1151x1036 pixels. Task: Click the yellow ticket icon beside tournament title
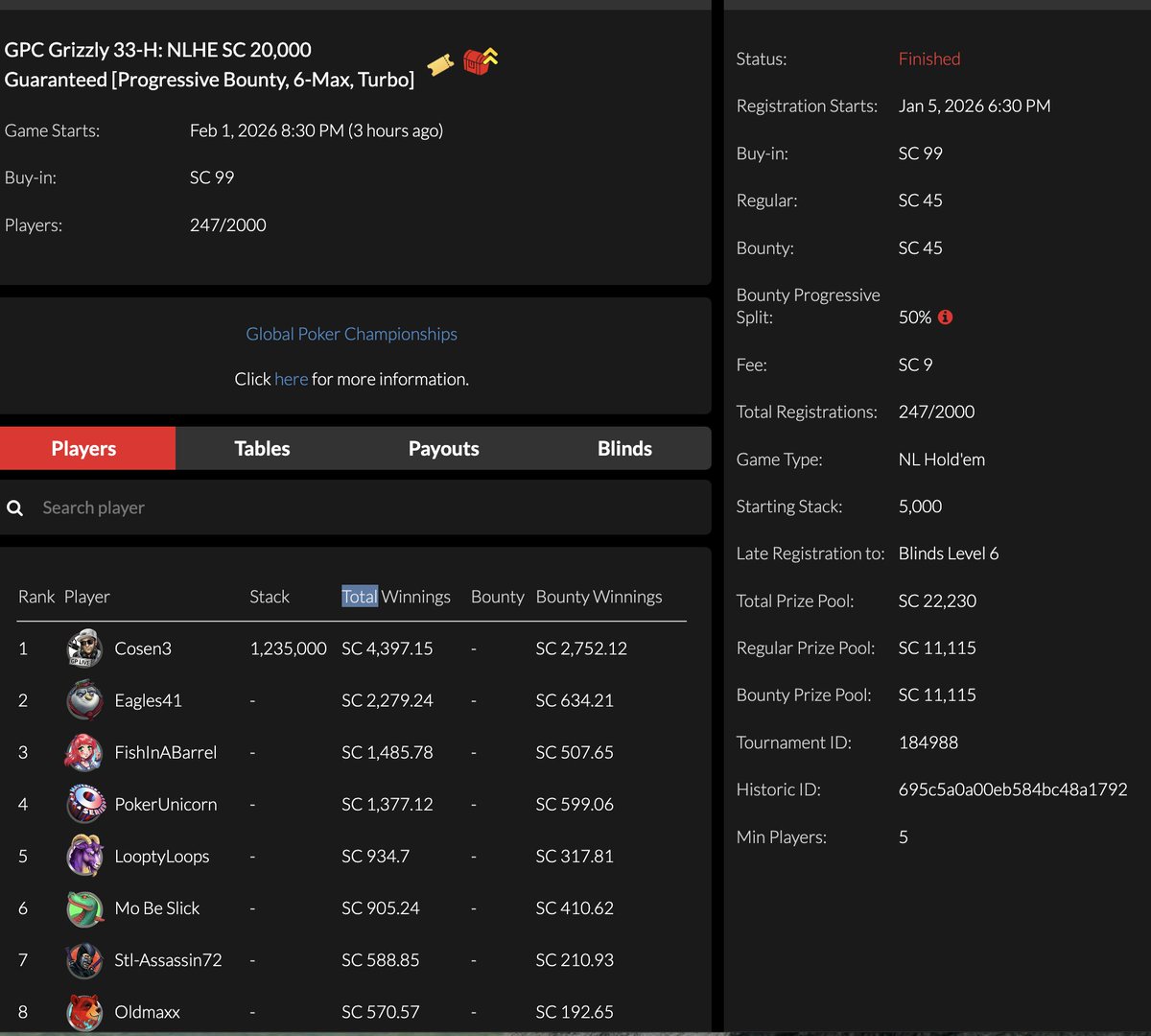point(440,64)
